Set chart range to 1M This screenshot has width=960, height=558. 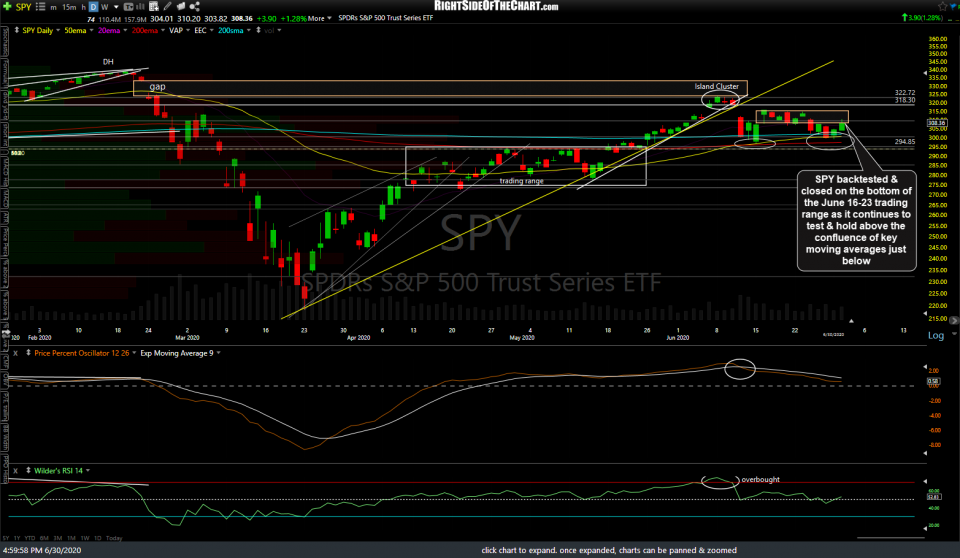click(x=71, y=538)
